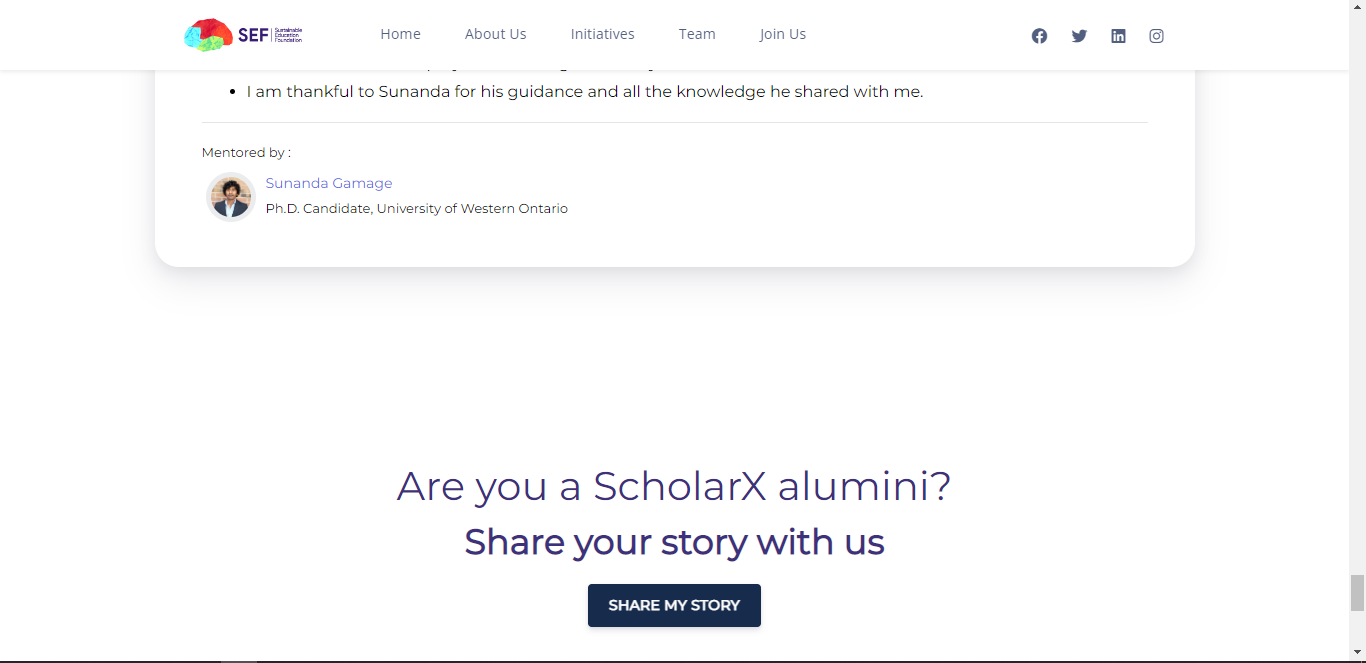Open the Sunanda Gamage mentor link
Screen dimensions: 1366x663
[x=329, y=183]
